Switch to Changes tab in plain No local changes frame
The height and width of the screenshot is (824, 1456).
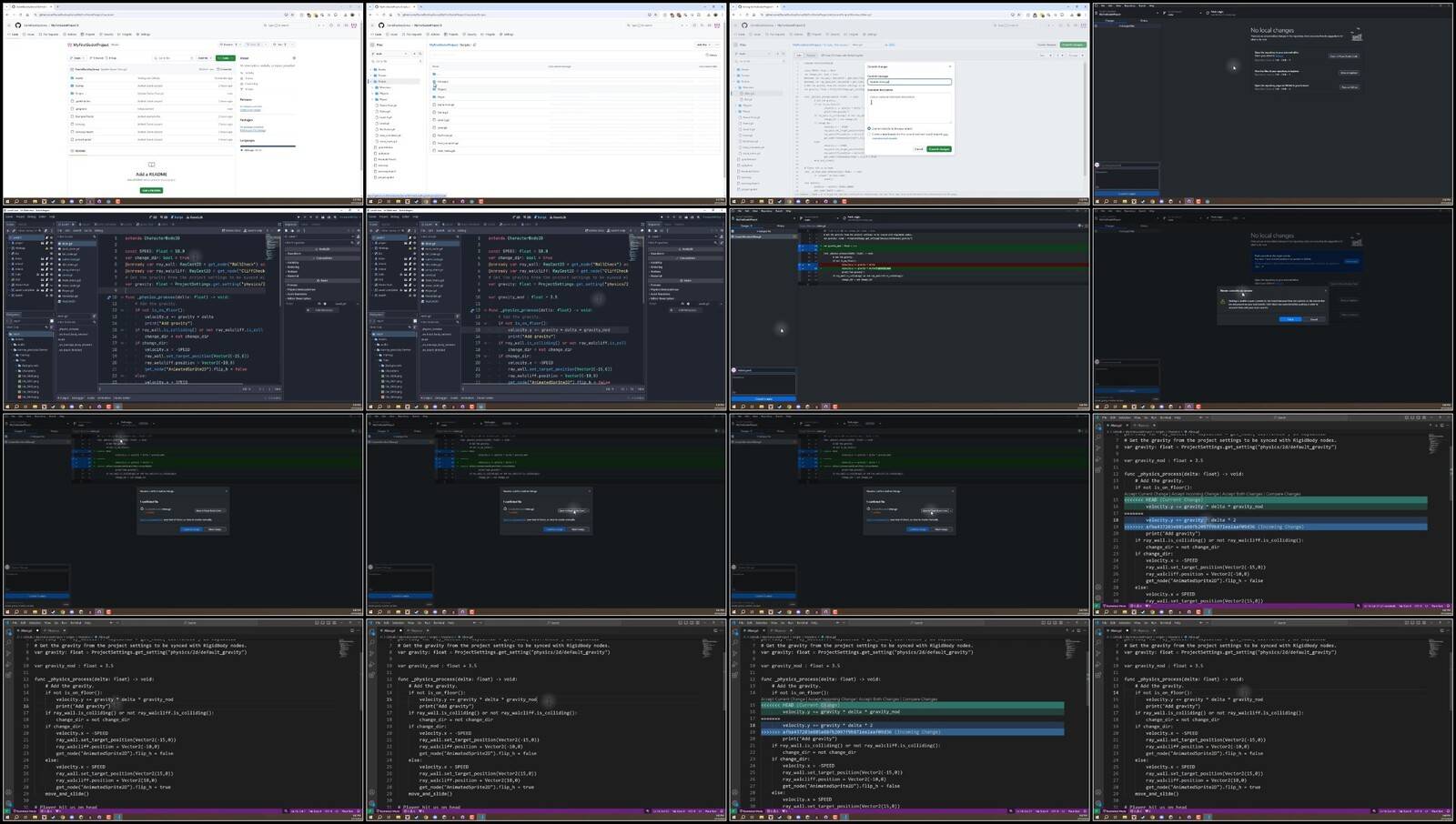(1110, 21)
